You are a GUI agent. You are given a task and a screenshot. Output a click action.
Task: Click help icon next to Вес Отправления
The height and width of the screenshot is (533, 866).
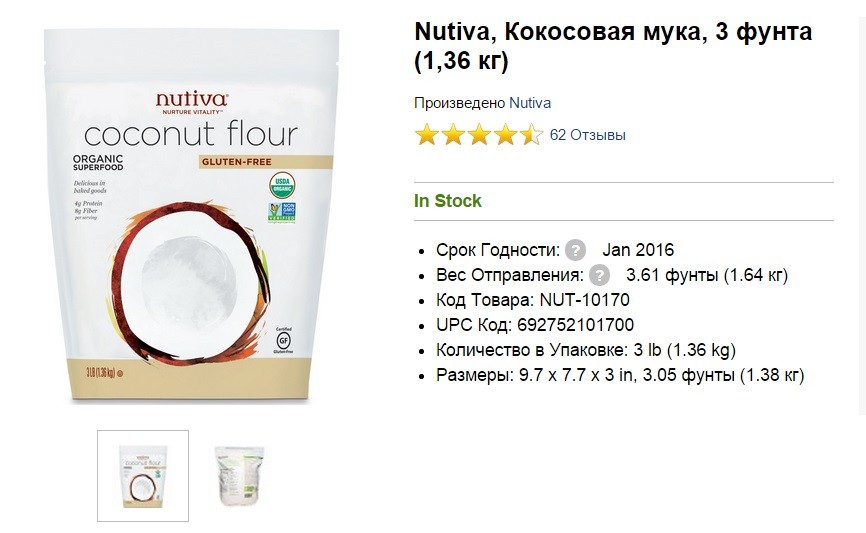click(599, 275)
